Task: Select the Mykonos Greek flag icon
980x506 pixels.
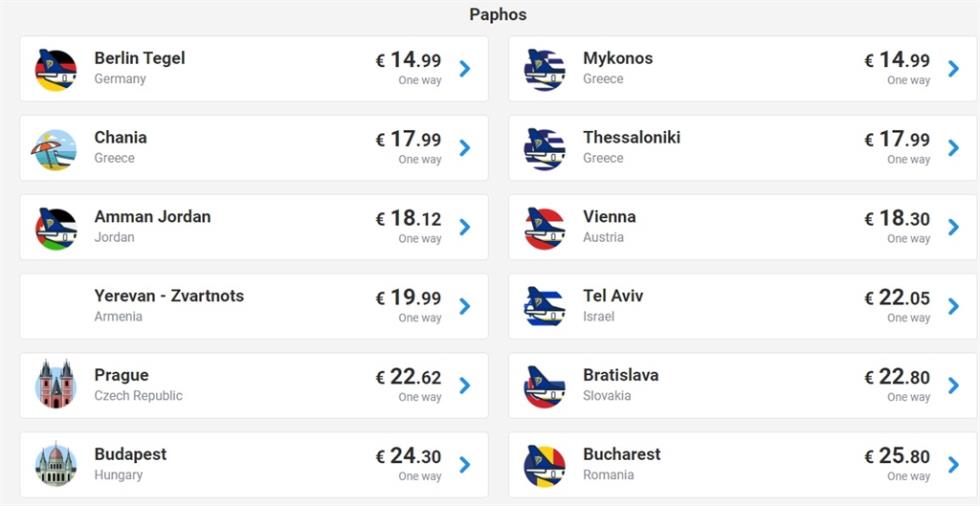Action: click(x=544, y=70)
